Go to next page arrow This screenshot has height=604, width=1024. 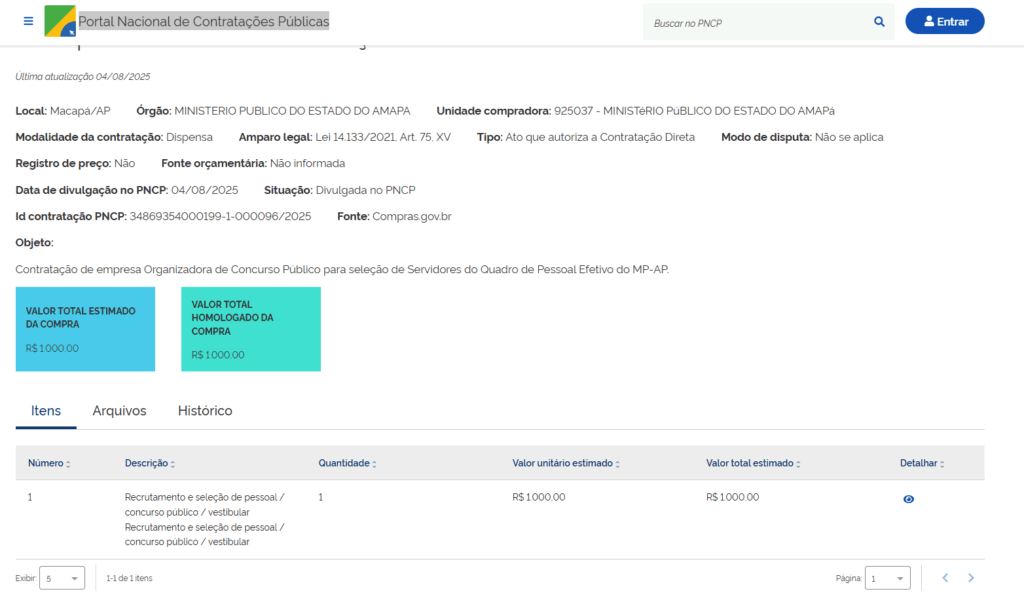coord(970,578)
